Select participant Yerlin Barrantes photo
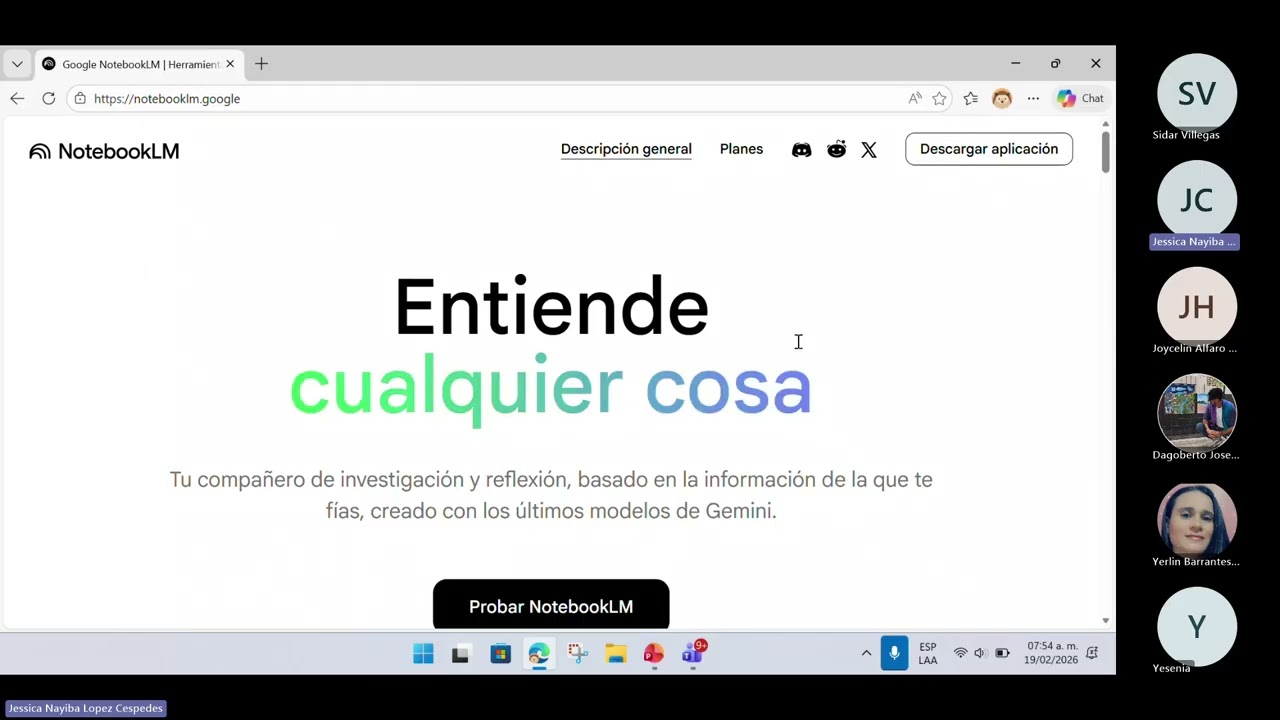The height and width of the screenshot is (720, 1280). tap(1197, 521)
